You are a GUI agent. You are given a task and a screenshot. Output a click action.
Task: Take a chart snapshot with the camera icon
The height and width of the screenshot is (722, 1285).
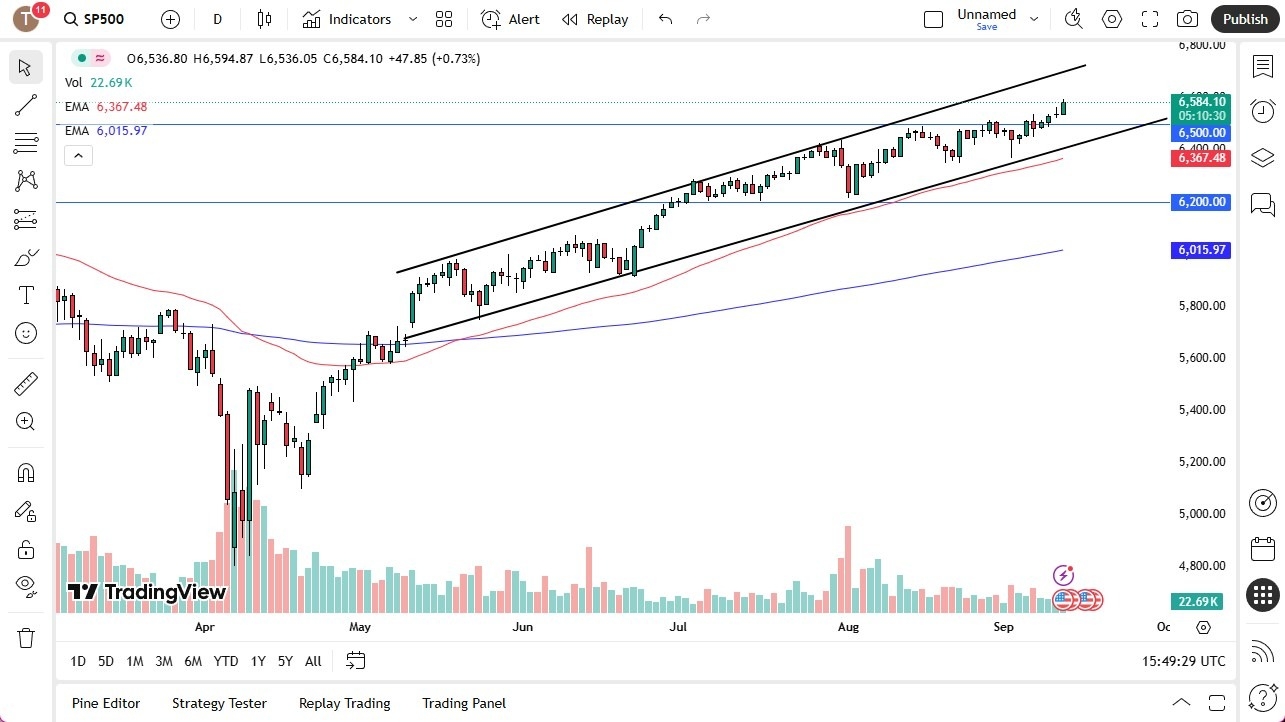pyautogui.click(x=1186, y=18)
